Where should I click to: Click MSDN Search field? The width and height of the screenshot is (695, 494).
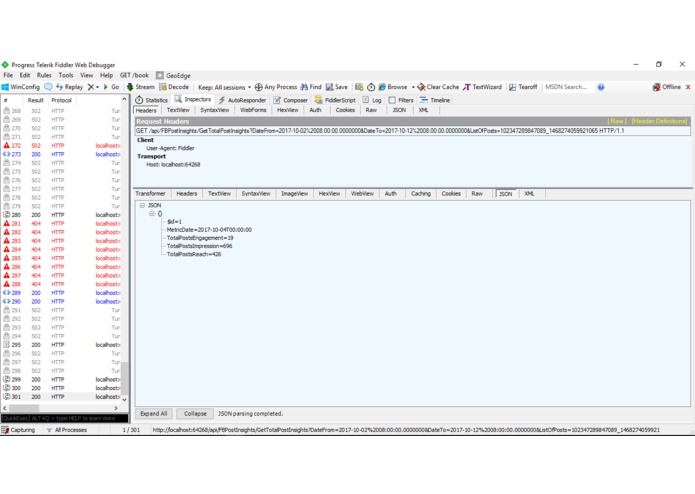[567, 87]
